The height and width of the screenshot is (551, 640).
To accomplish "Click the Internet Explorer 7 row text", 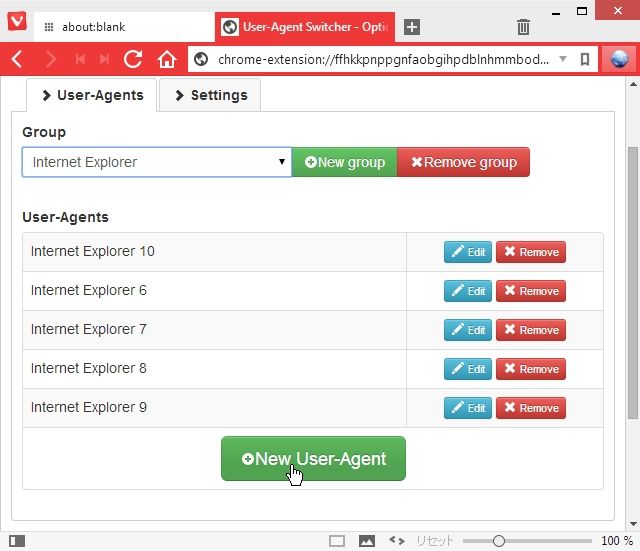I will point(89,329).
